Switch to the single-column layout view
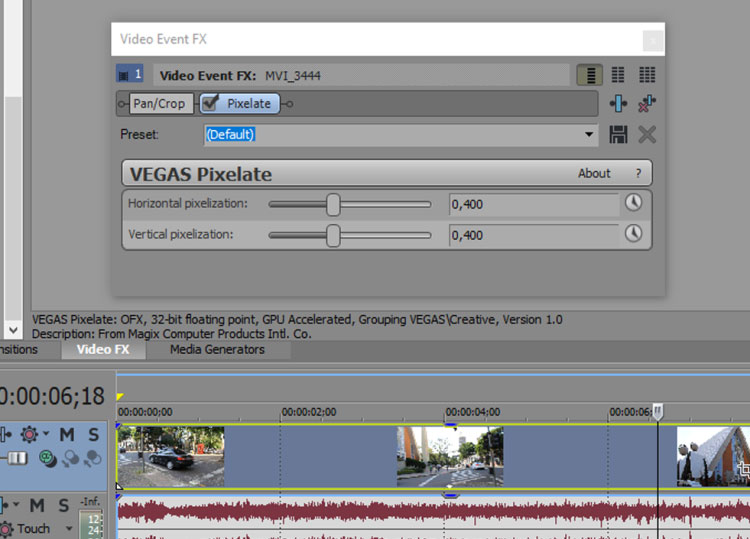This screenshot has height=539, width=750. click(x=589, y=75)
